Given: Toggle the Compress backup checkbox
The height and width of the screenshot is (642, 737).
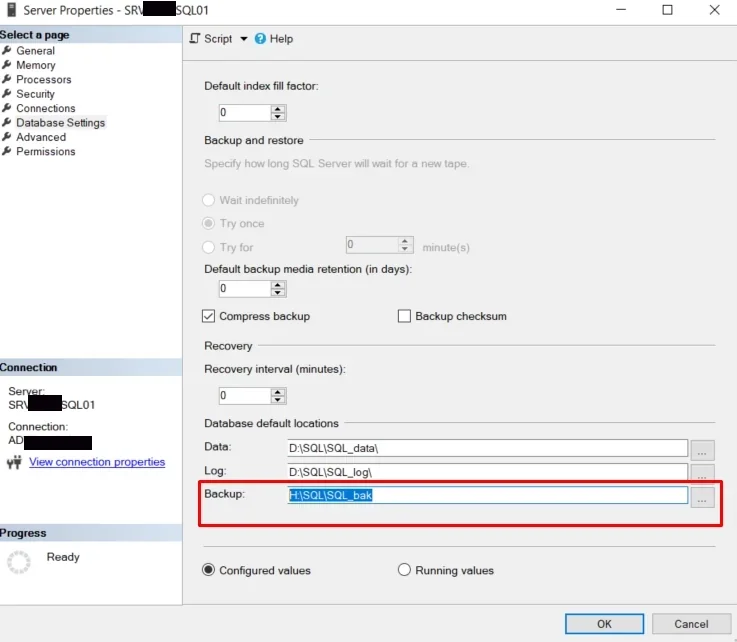Looking at the screenshot, I should 208,316.
